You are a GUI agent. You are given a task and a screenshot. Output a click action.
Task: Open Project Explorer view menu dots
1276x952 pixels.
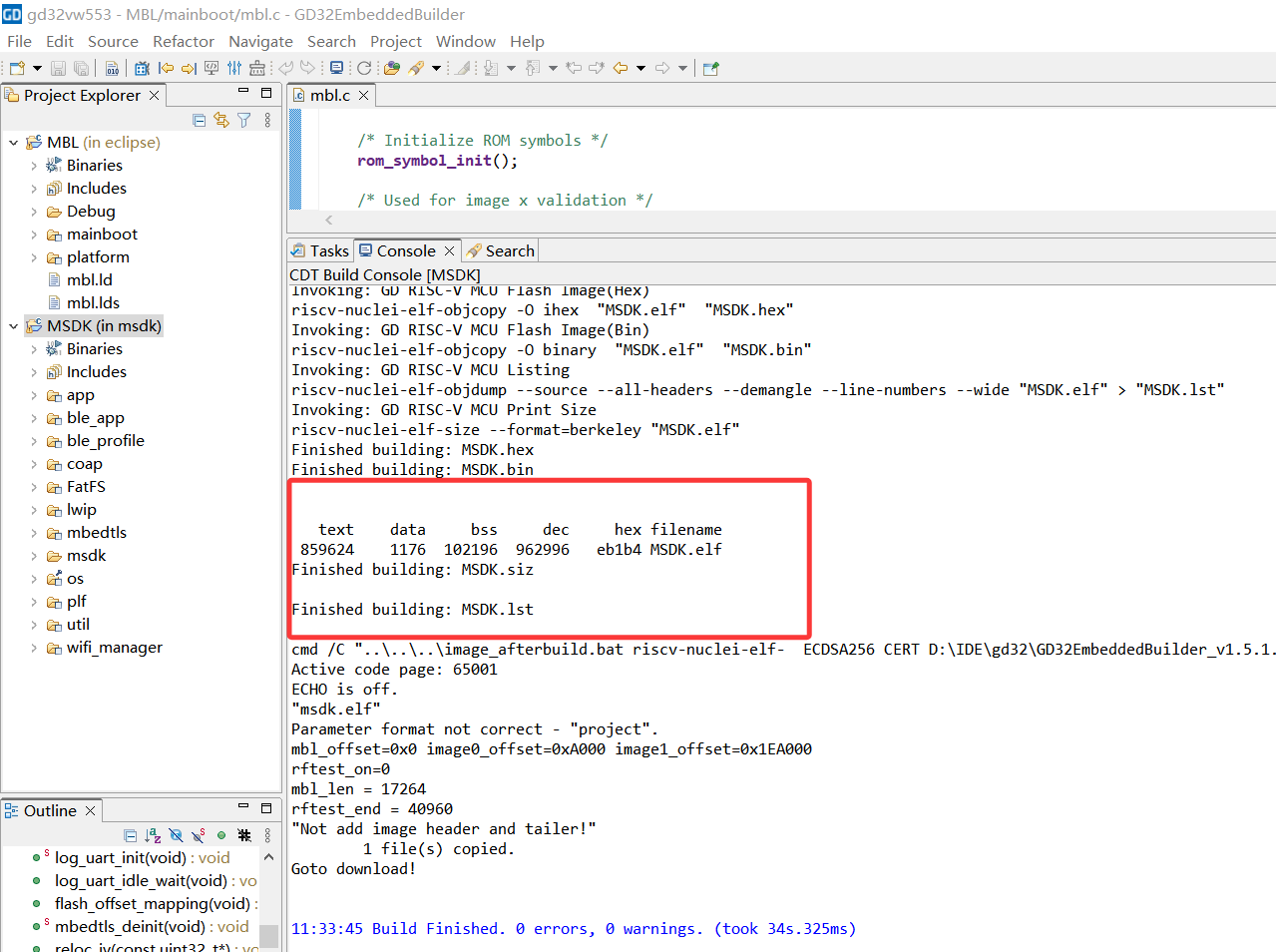pyautogui.click(x=267, y=120)
